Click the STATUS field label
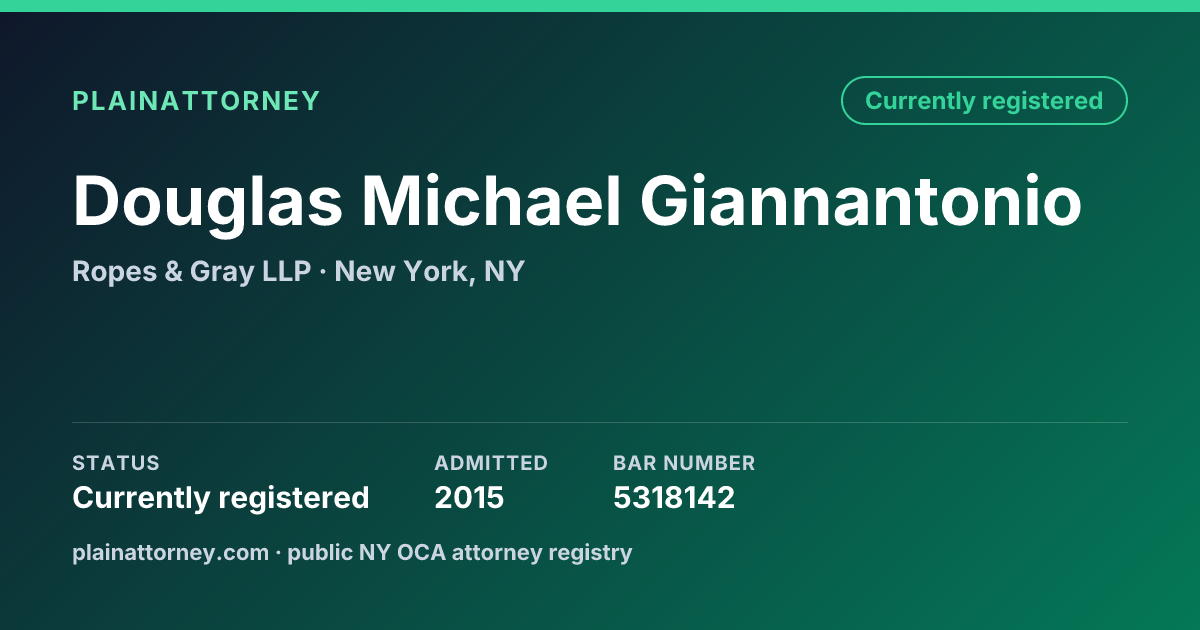The height and width of the screenshot is (630, 1200). click(x=116, y=463)
